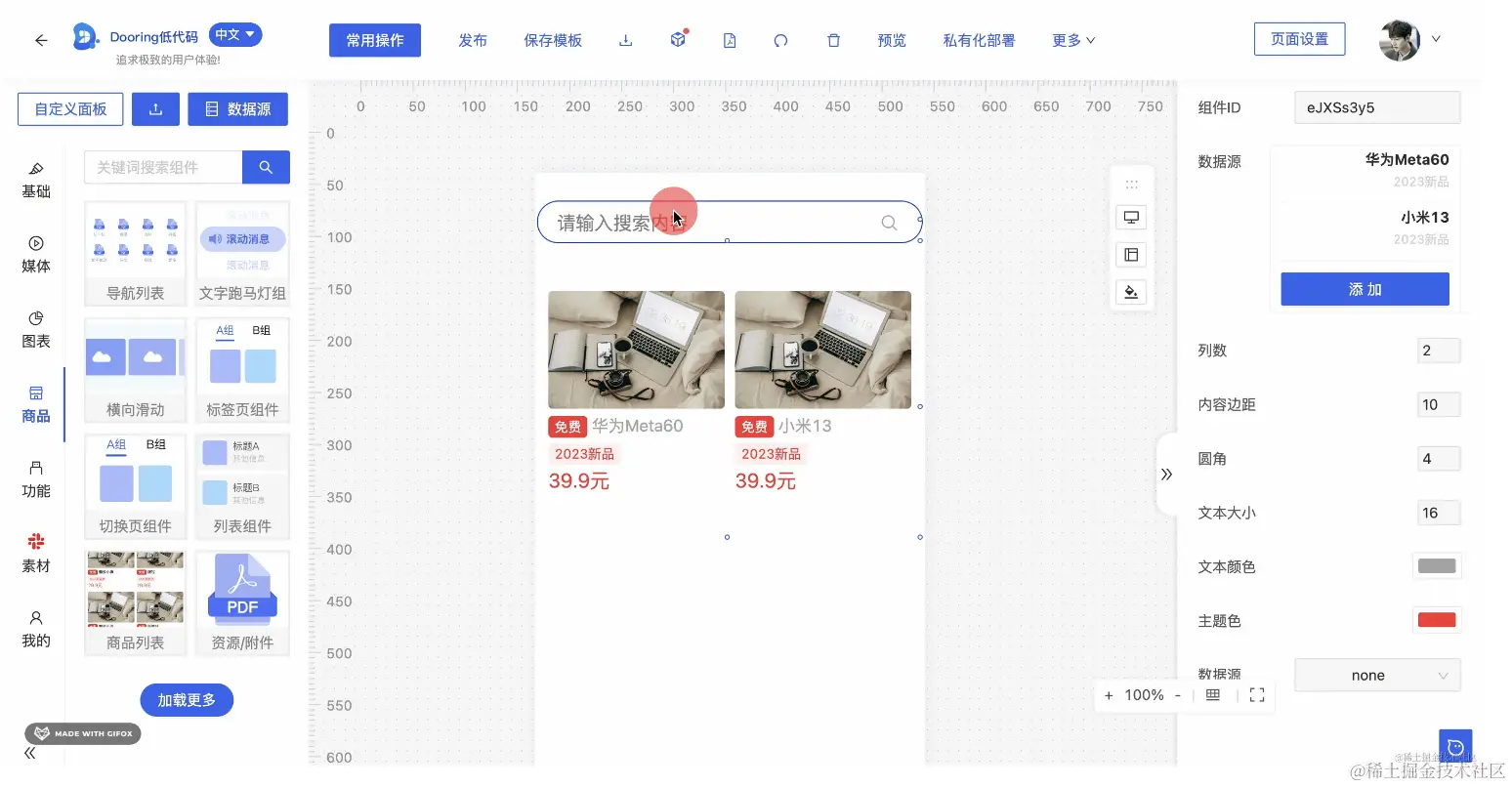The image size is (1512, 787).
Task: Click the blue search magnifier button
Action: pyautogui.click(x=266, y=167)
